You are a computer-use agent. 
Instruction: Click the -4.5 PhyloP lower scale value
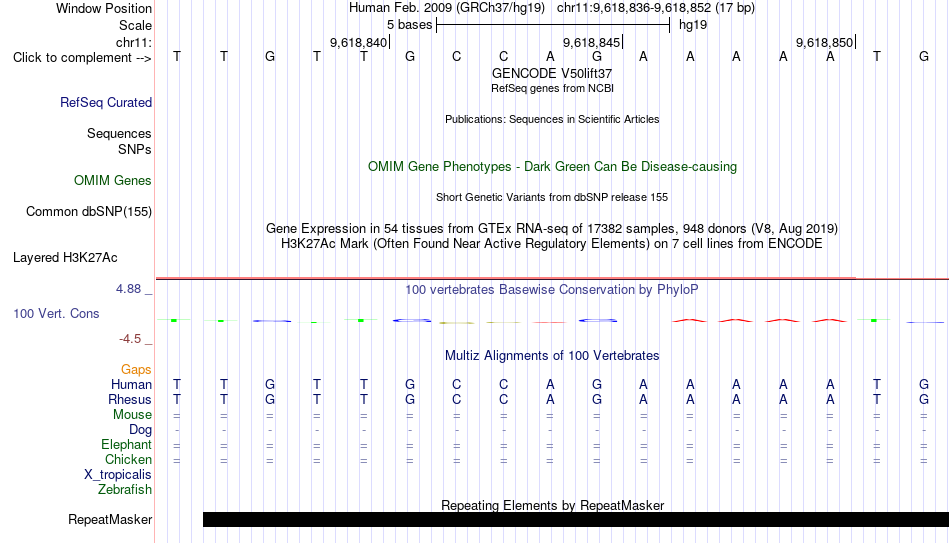[x=130, y=339]
